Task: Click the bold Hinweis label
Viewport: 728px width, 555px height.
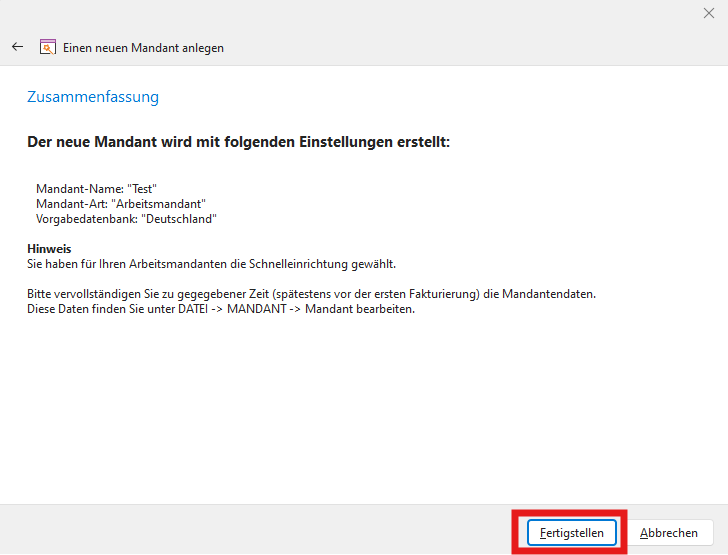Action: click(x=49, y=248)
